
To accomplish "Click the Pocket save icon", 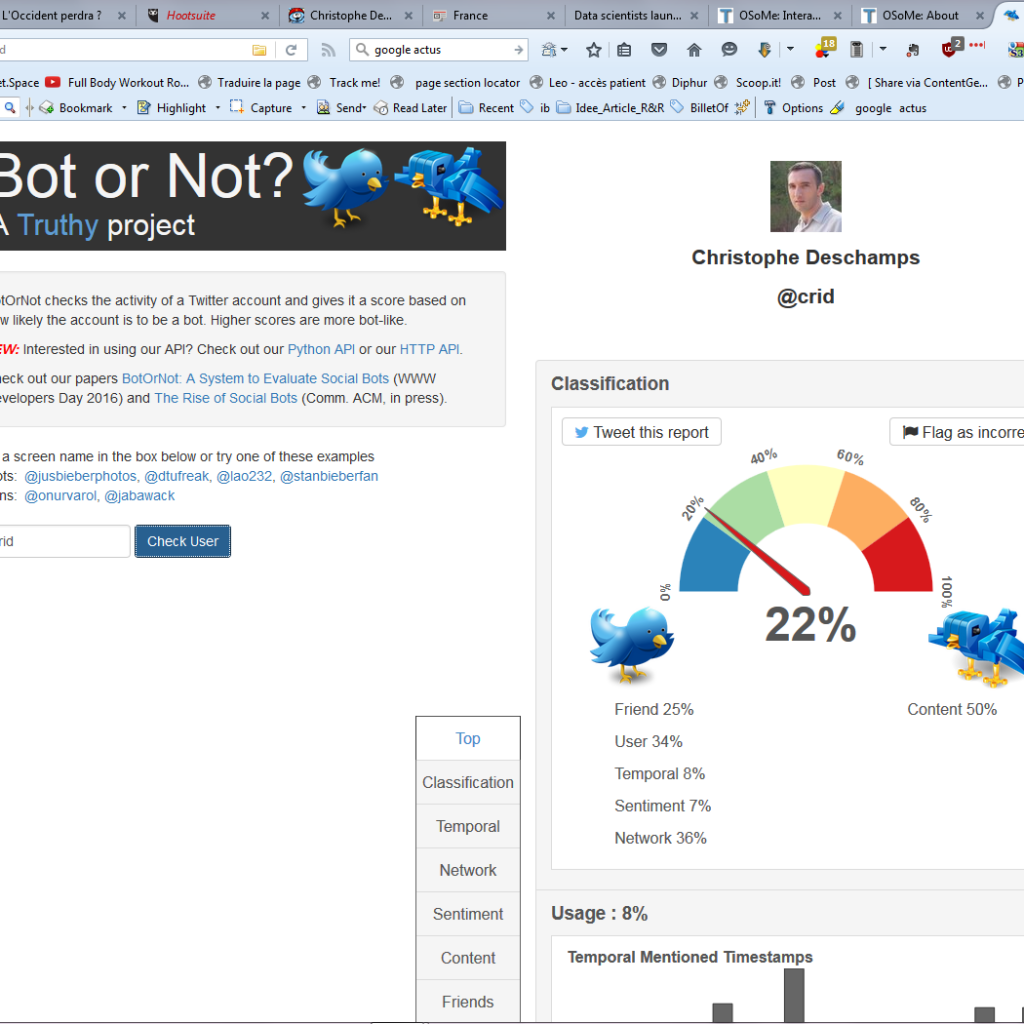I will 660,50.
